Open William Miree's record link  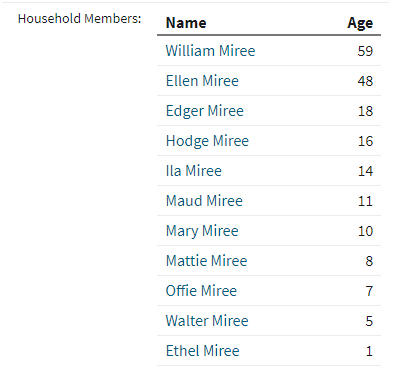click(210, 51)
